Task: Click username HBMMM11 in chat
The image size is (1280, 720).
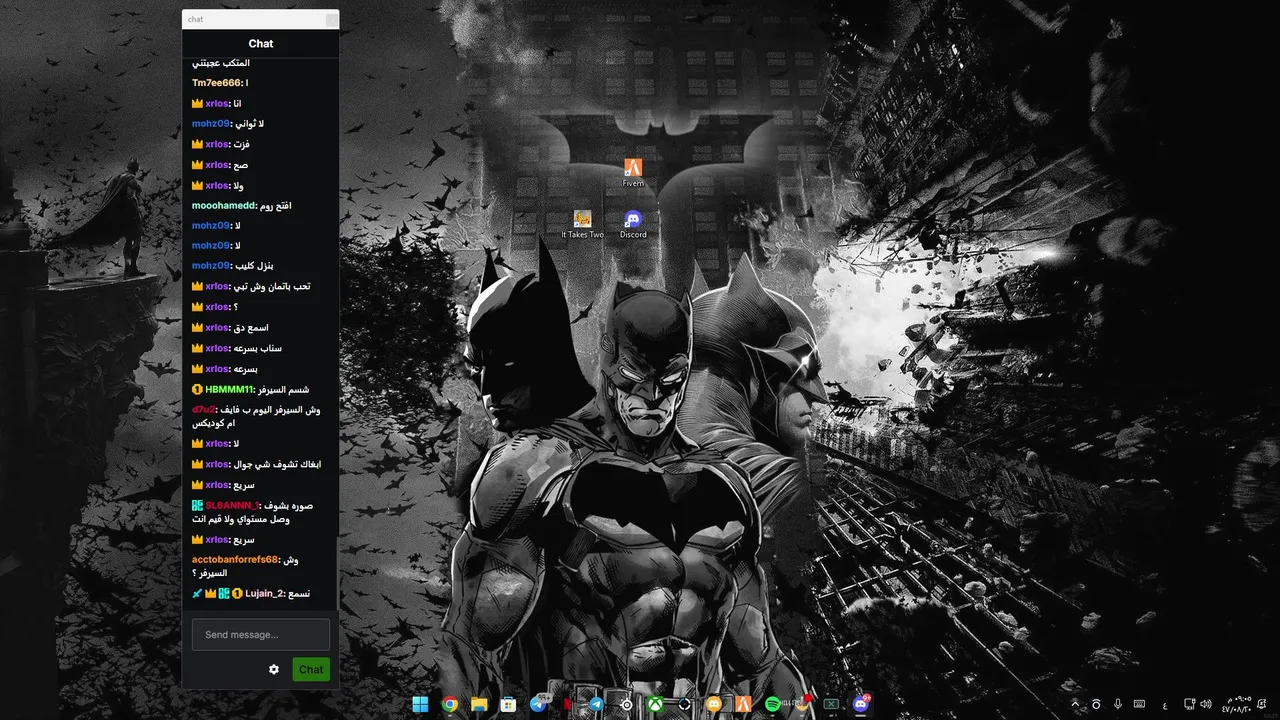Action: click(x=229, y=390)
